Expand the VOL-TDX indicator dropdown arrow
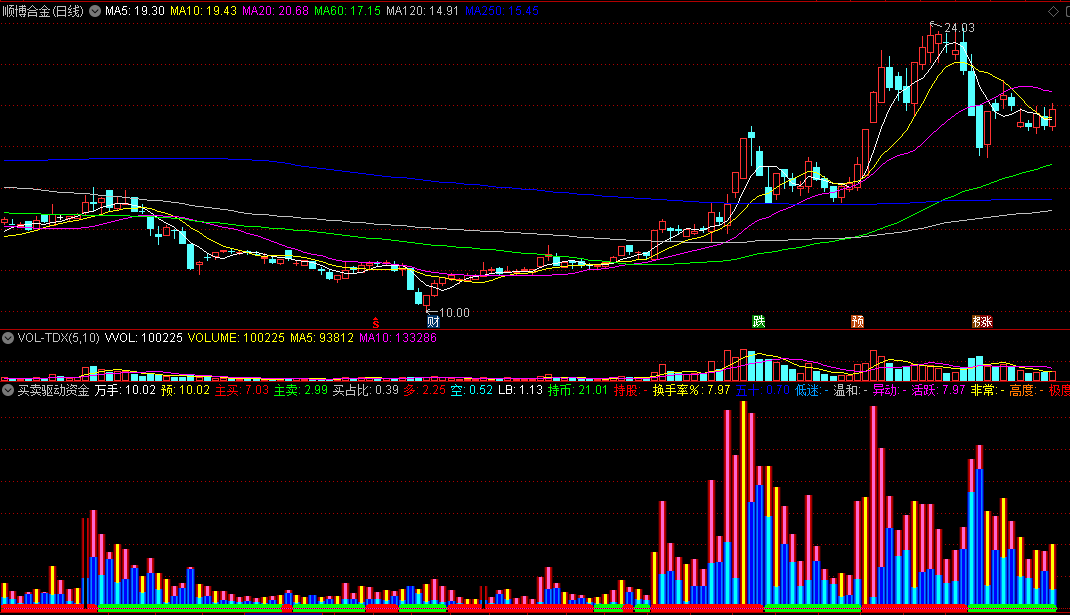This screenshot has width=1070, height=615. pyautogui.click(x=8, y=338)
